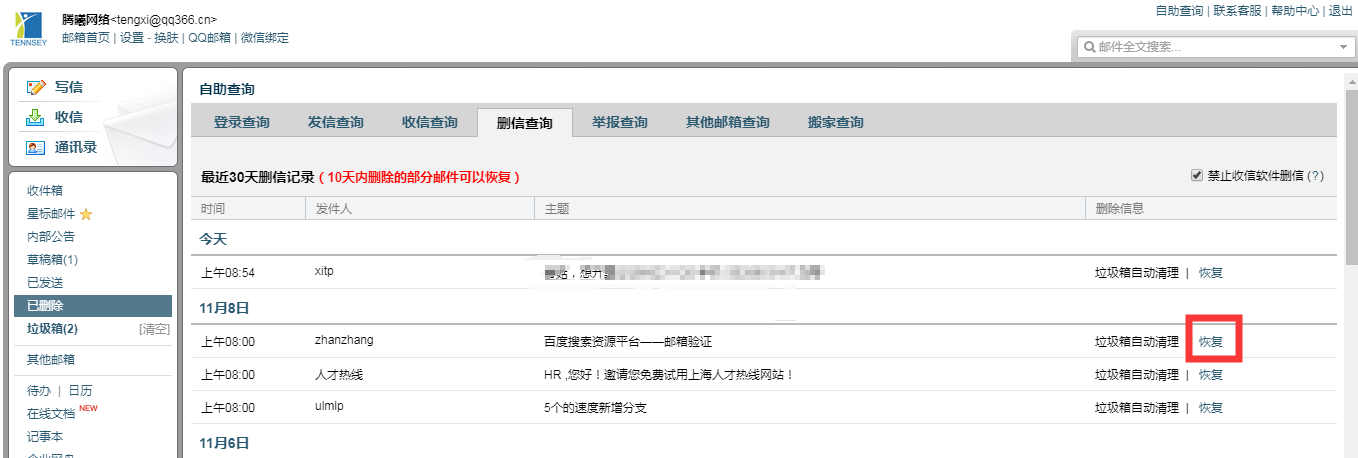Open the search box dropdown arrow
The height and width of the screenshot is (458, 1358).
tap(1343, 47)
